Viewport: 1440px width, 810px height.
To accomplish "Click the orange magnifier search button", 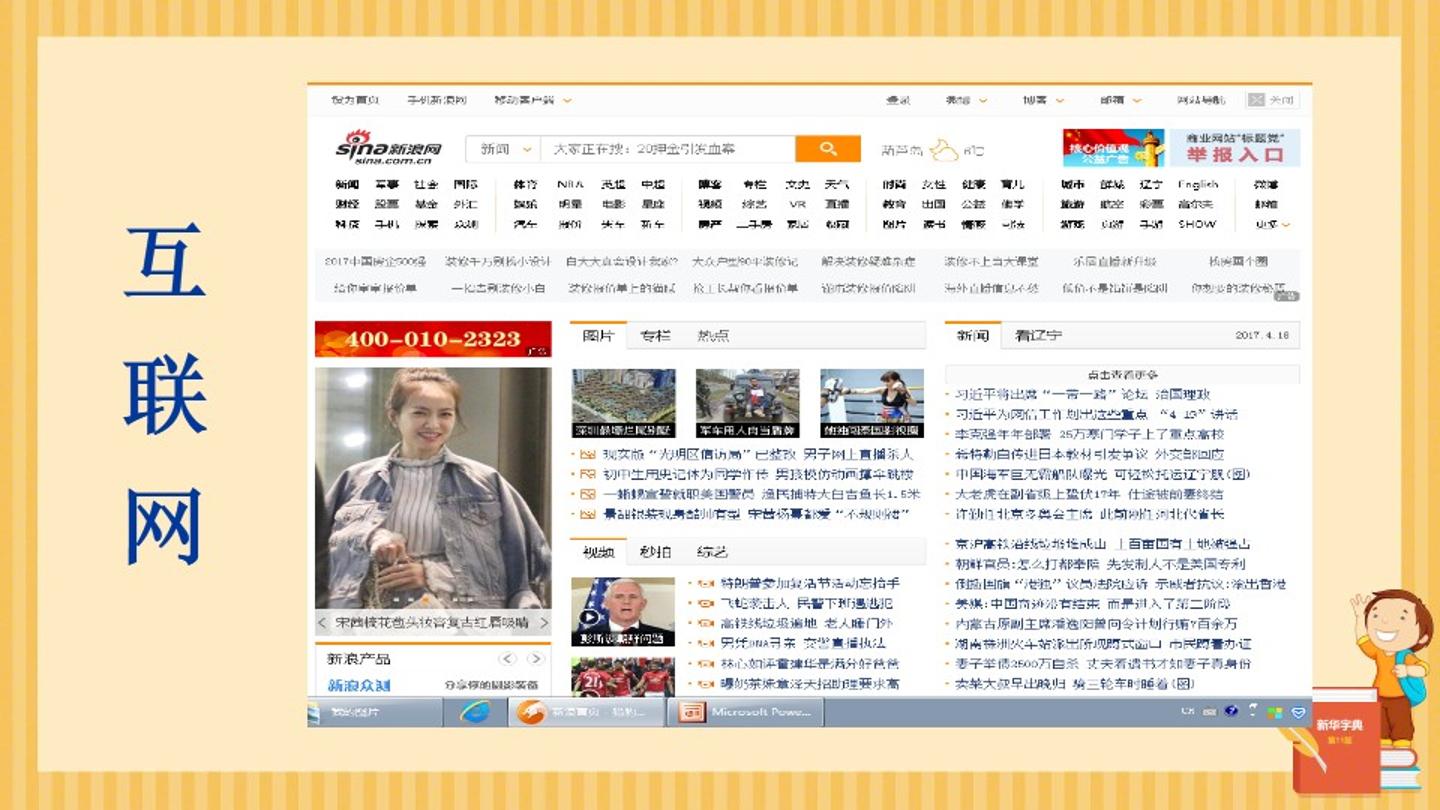I will pos(828,149).
